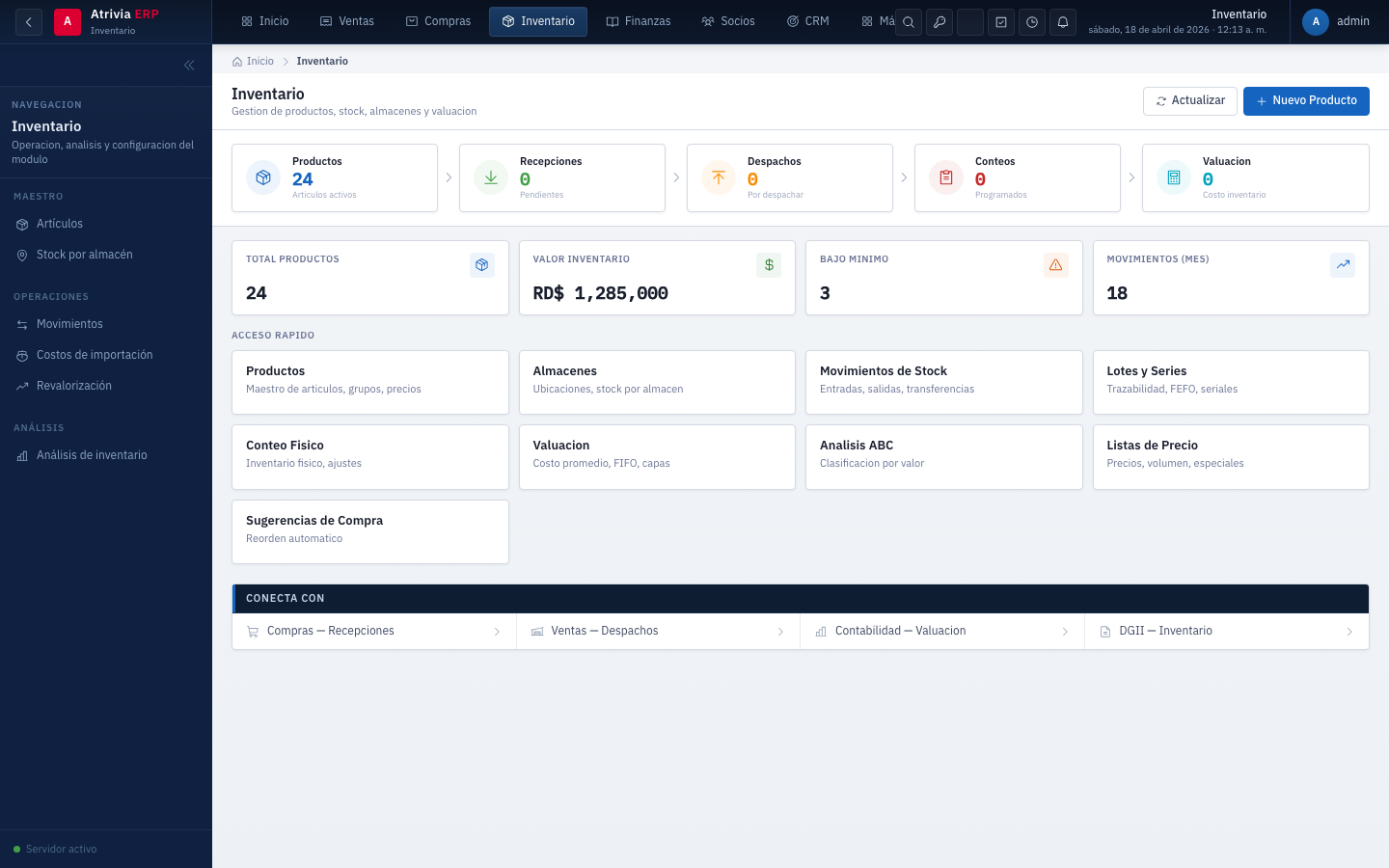Collapse the sidebar with the double-chevron icon
The height and width of the screenshot is (868, 1389).
tap(189, 65)
